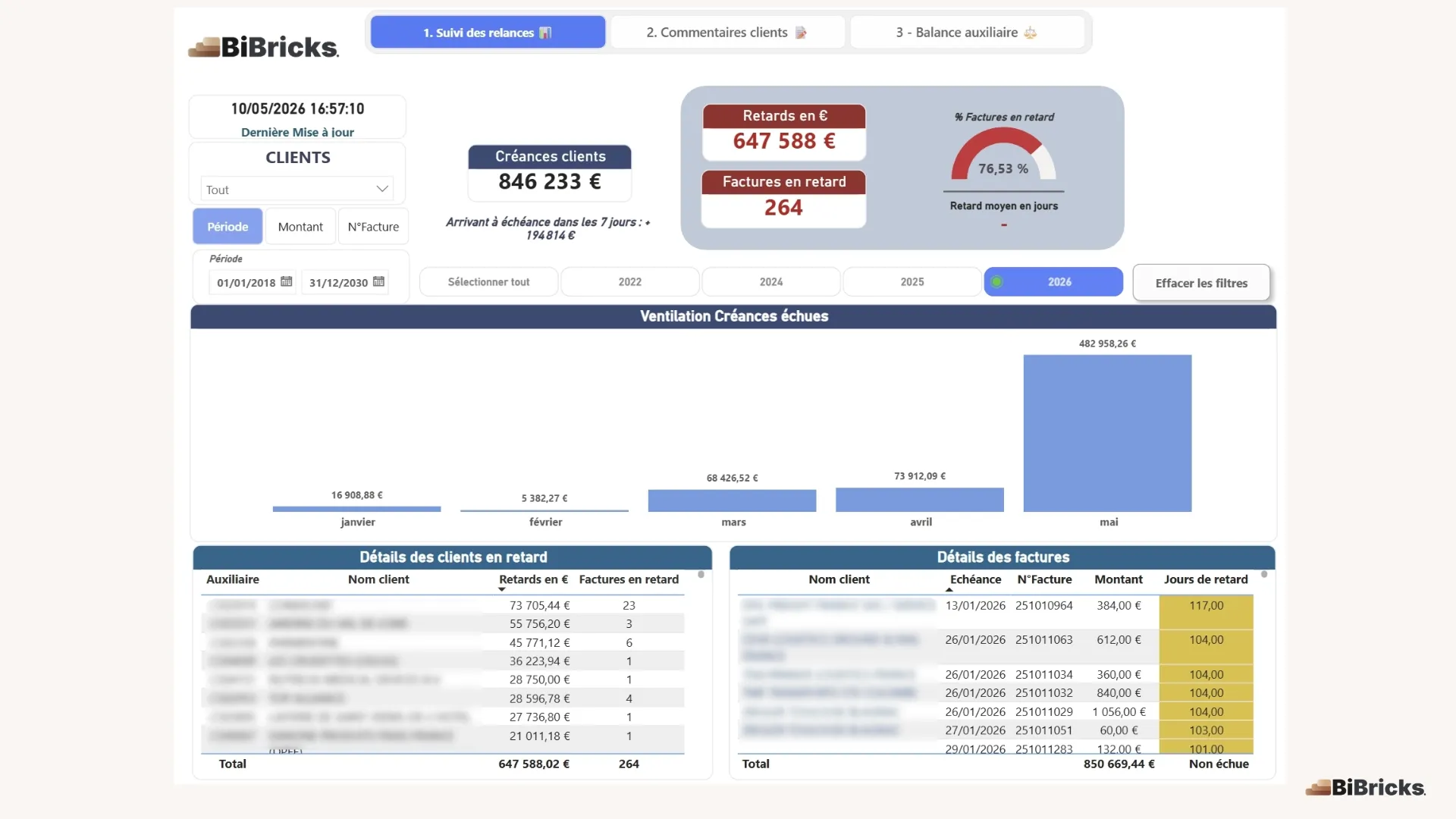
Task: Click the Factures en retard 264 card
Action: [x=783, y=199]
